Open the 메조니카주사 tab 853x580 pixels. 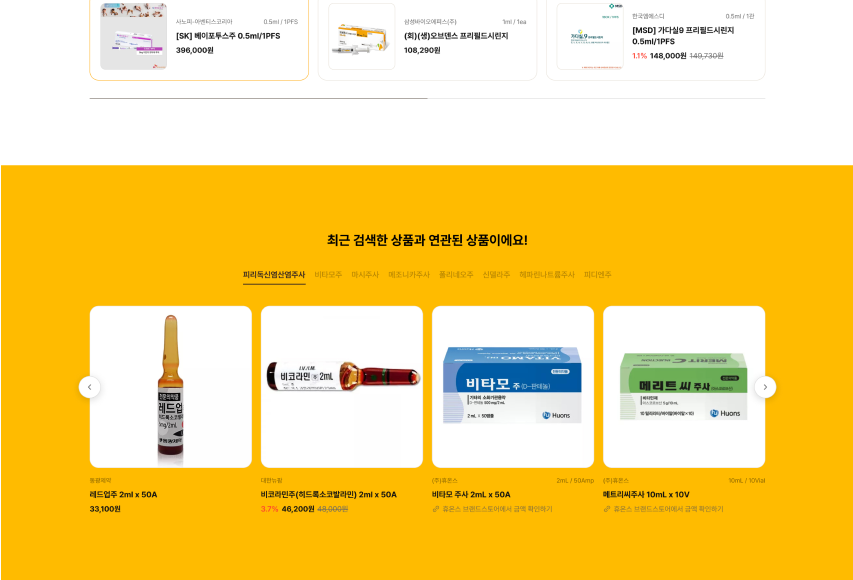tap(409, 275)
